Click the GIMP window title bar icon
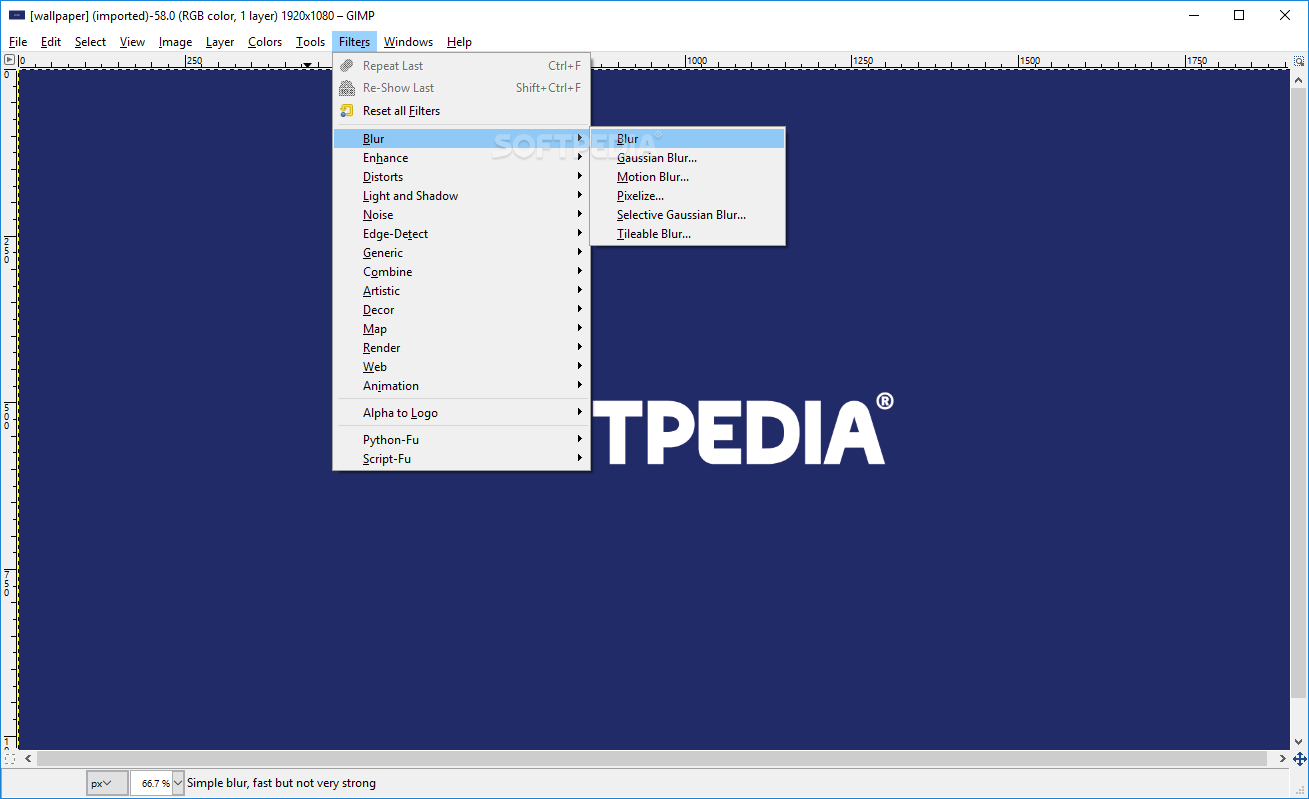1309x799 pixels. 16,15
